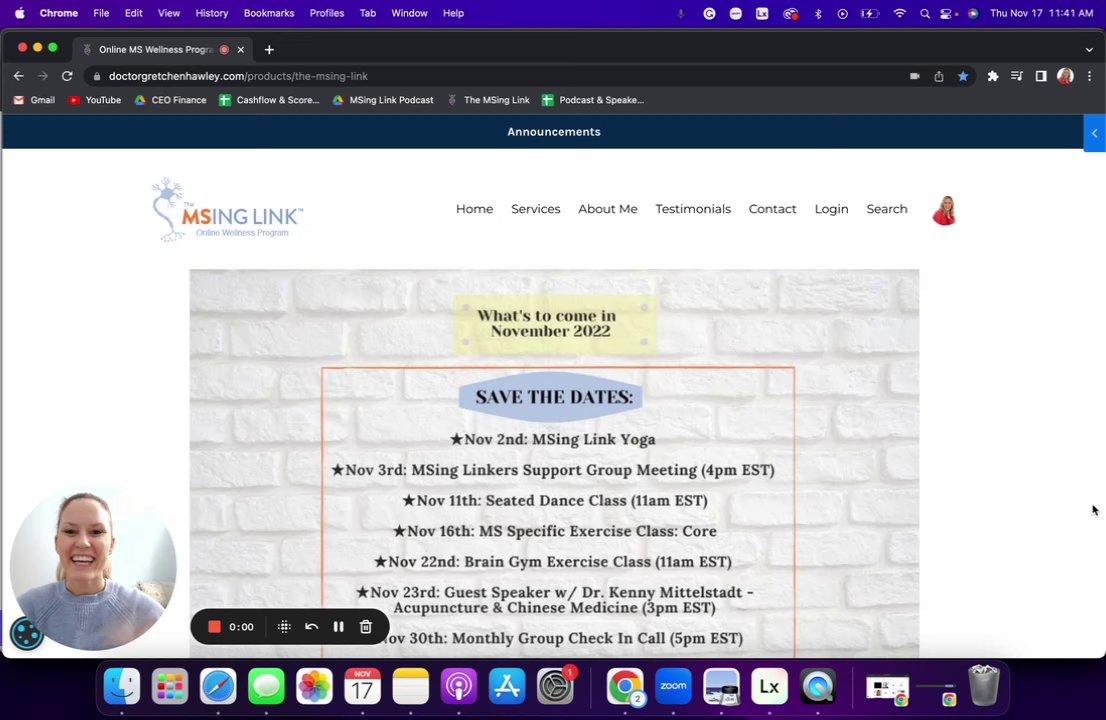Open Photos from the dock
Screen dimensions: 1106x720
(x=315, y=686)
